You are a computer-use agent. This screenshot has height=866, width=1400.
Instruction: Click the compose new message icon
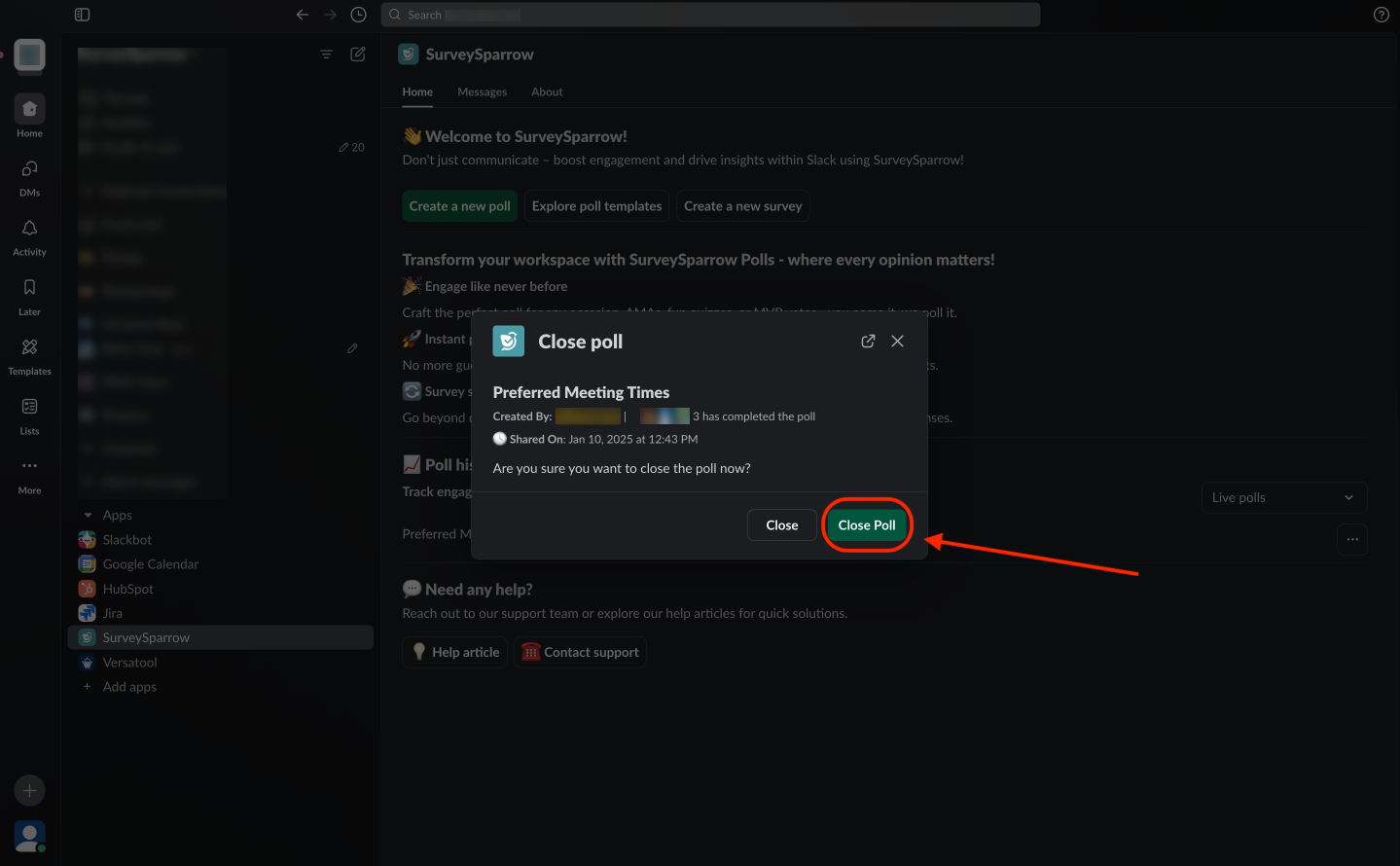358,54
